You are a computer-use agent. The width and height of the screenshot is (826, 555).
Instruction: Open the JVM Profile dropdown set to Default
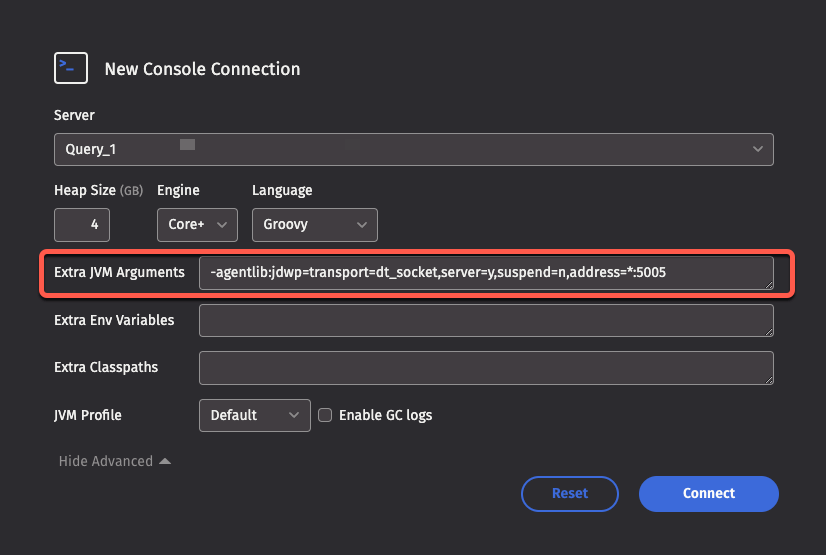point(254,415)
